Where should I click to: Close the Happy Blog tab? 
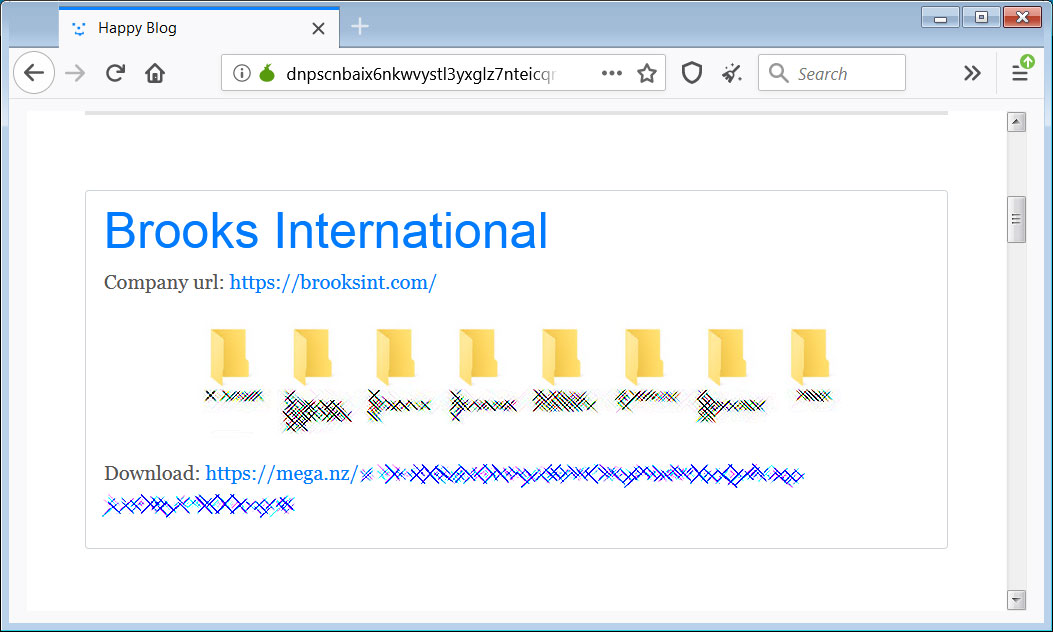tap(318, 28)
